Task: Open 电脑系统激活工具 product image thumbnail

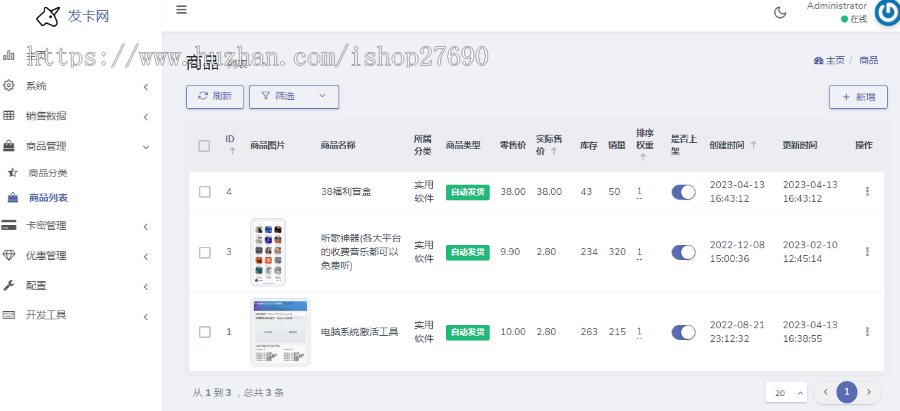Action: pos(280,332)
